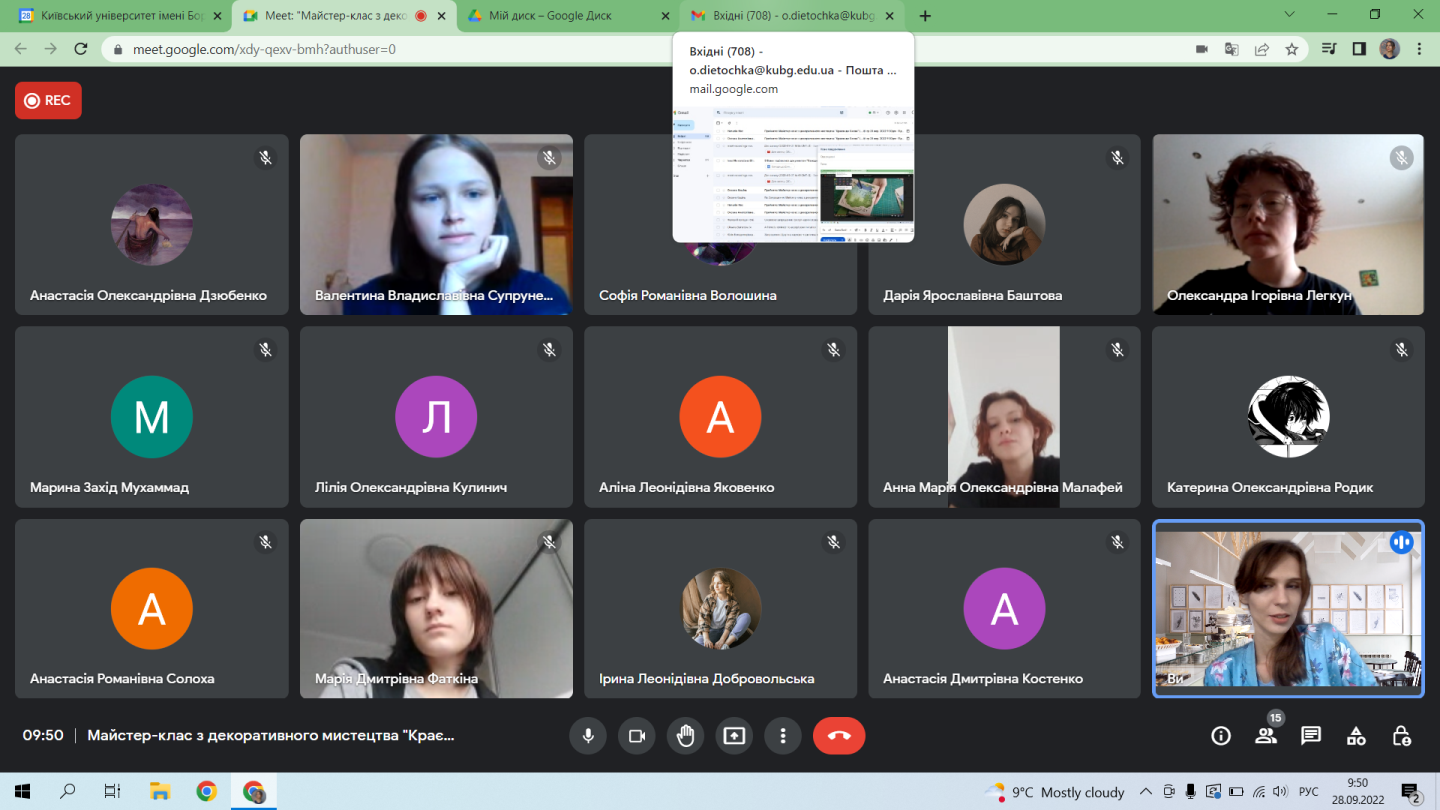Click the share page icon in the address bar
Viewport: 1440px width, 810px height.
[1262, 49]
